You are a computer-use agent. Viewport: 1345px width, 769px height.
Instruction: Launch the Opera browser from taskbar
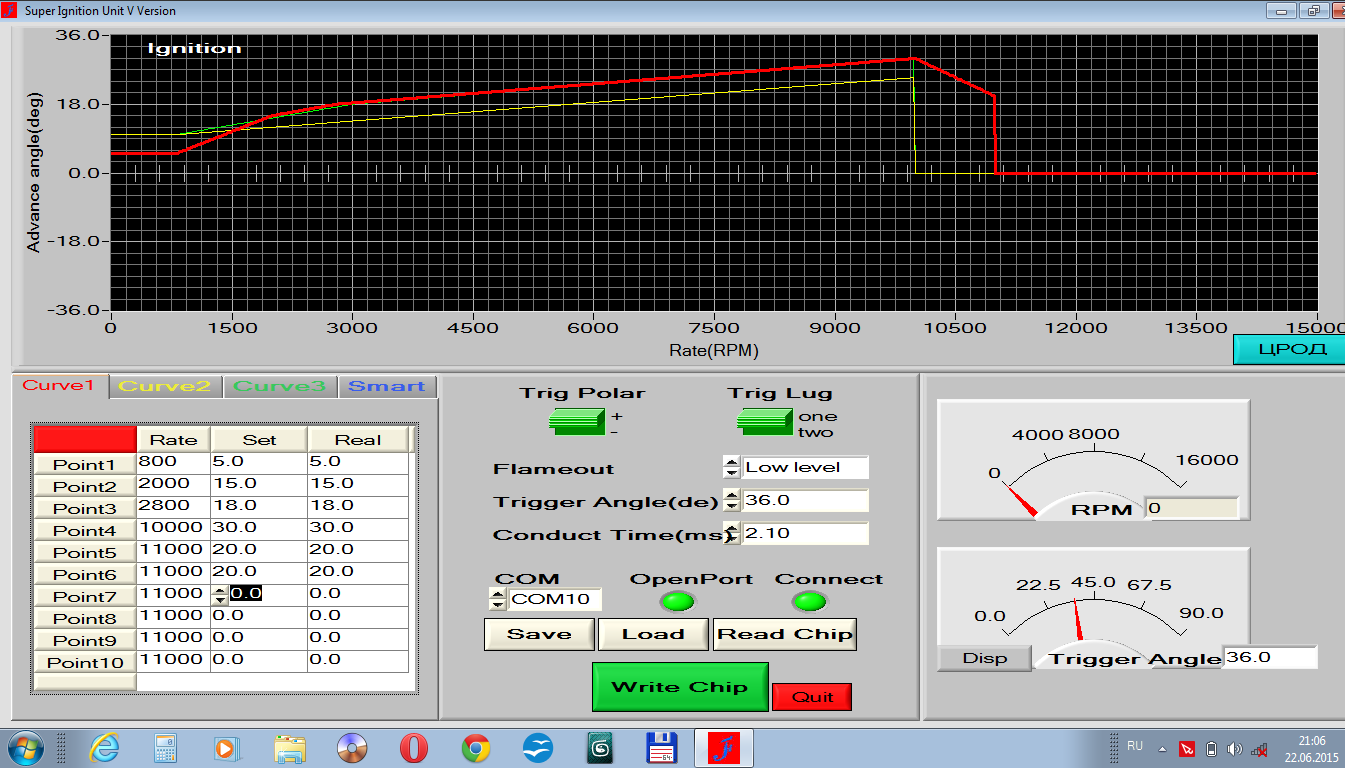coord(413,748)
